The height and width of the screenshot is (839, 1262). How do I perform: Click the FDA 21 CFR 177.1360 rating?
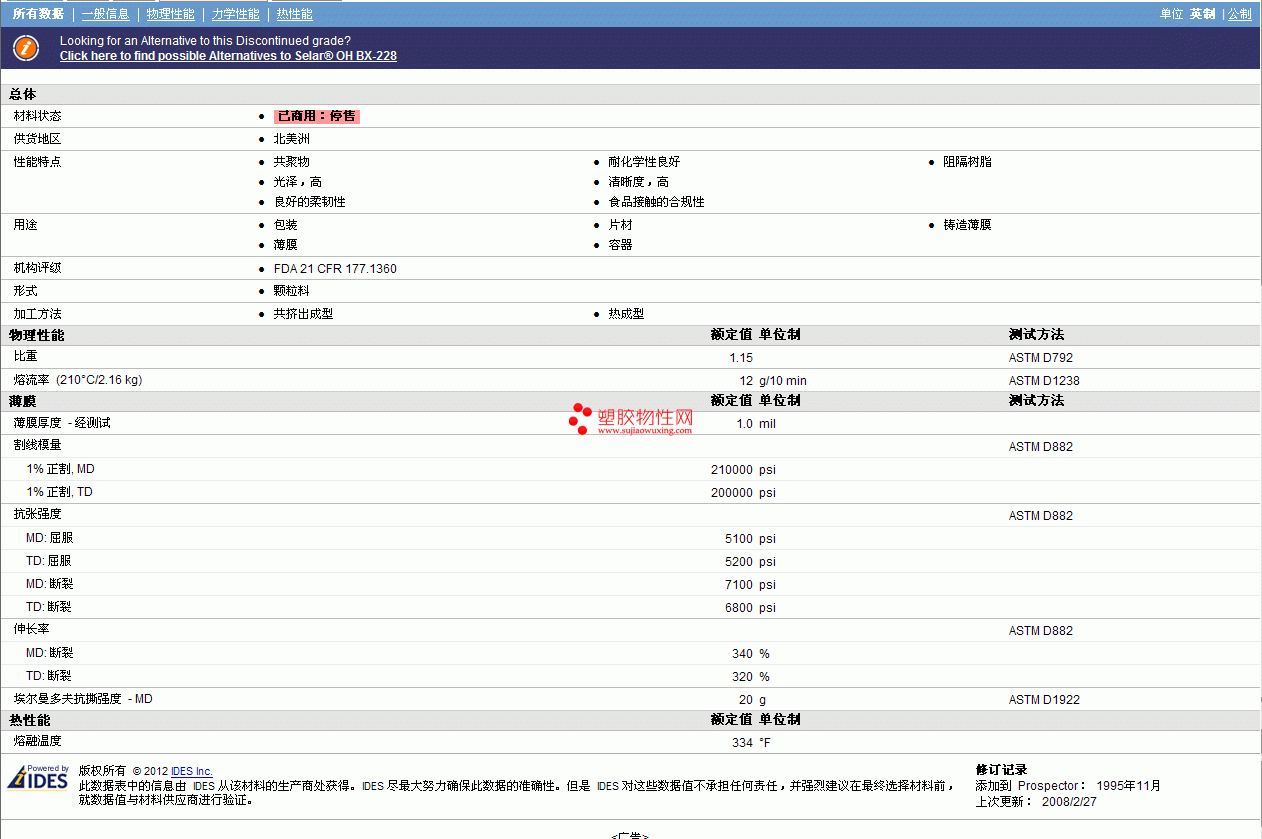[335, 269]
